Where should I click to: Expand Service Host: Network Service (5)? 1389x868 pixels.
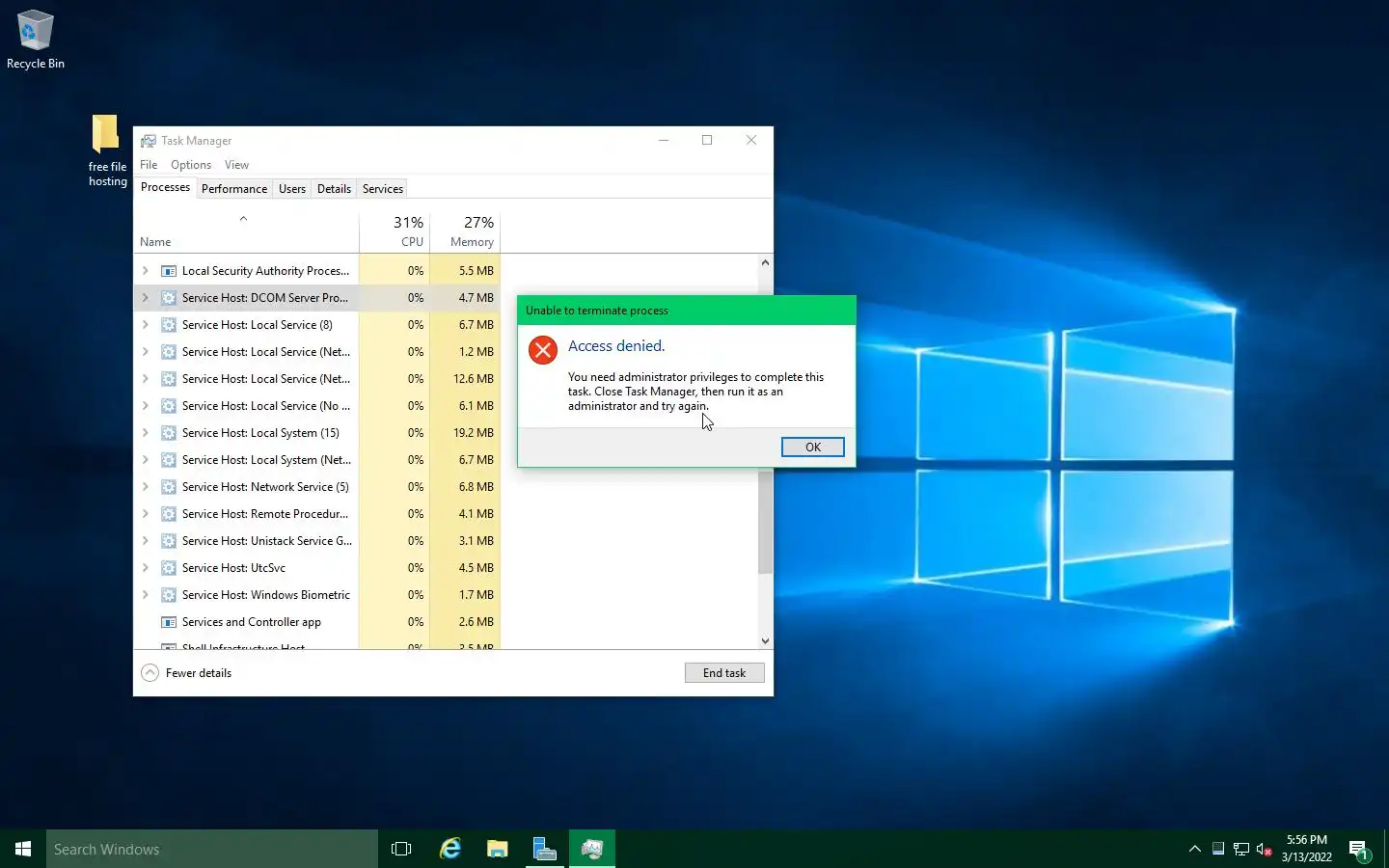pyautogui.click(x=146, y=487)
